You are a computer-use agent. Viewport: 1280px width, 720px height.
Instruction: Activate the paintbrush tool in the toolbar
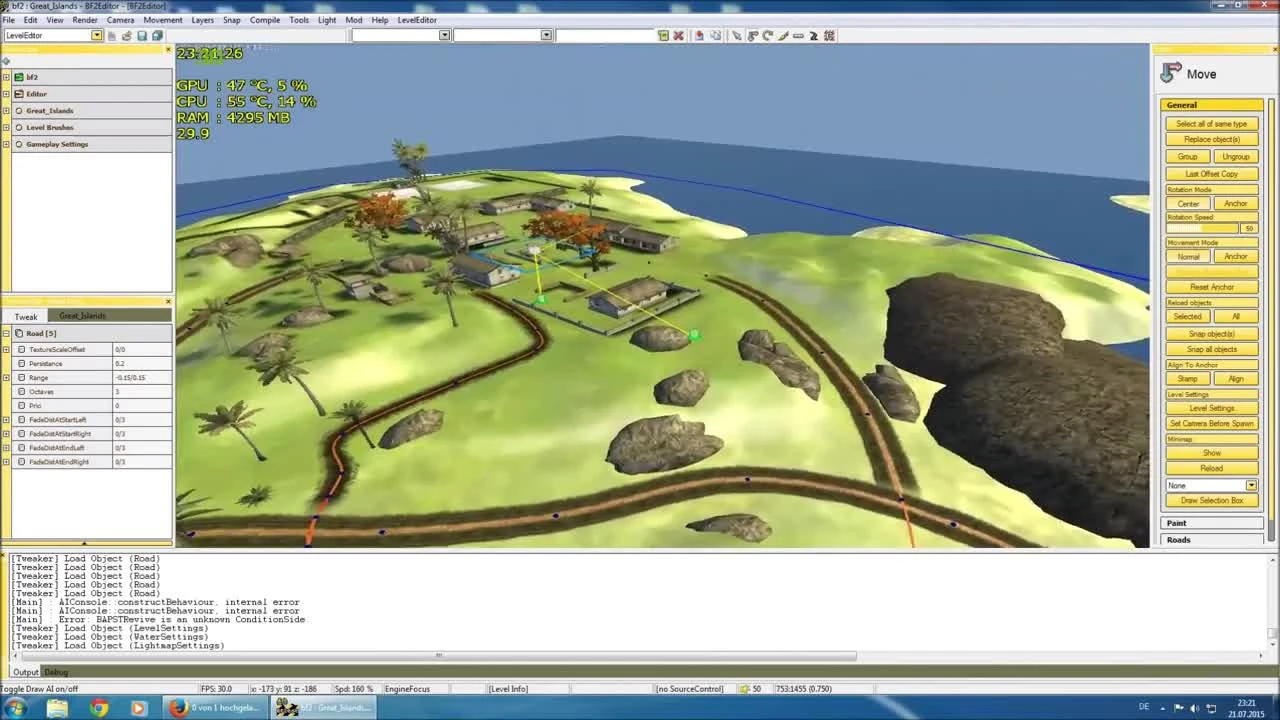pos(783,35)
